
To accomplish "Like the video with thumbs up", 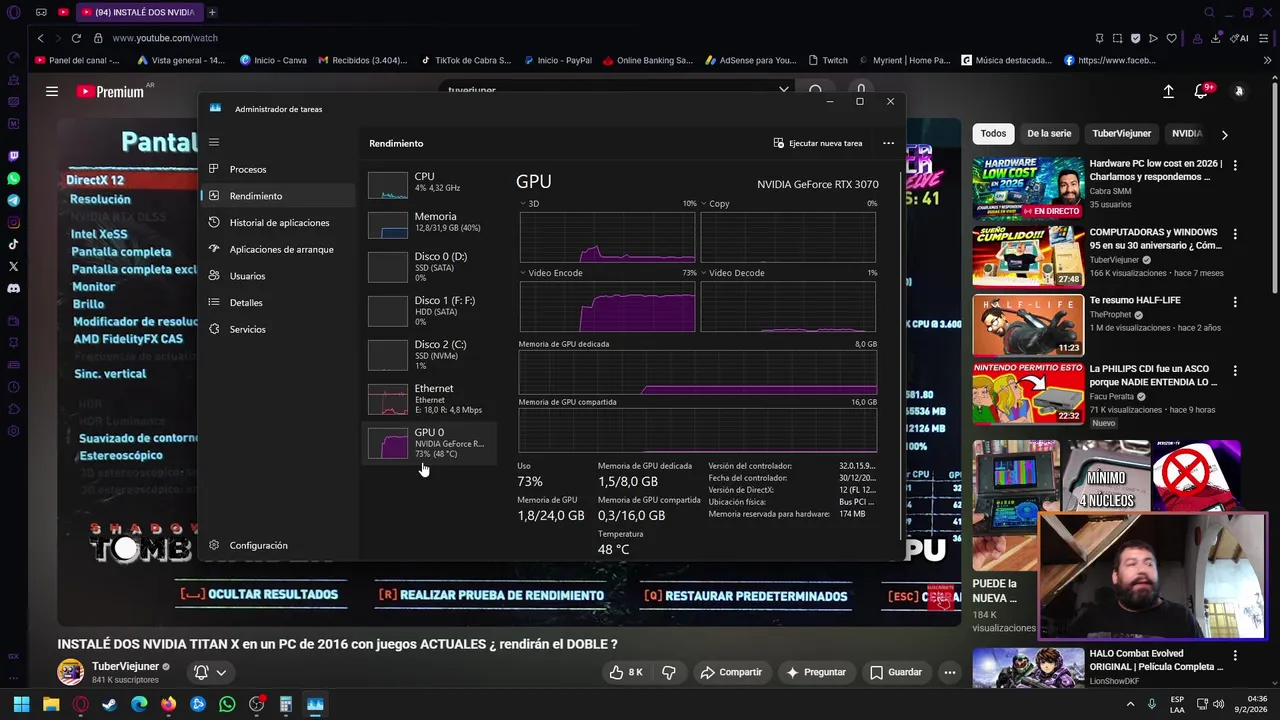I will (x=626, y=672).
